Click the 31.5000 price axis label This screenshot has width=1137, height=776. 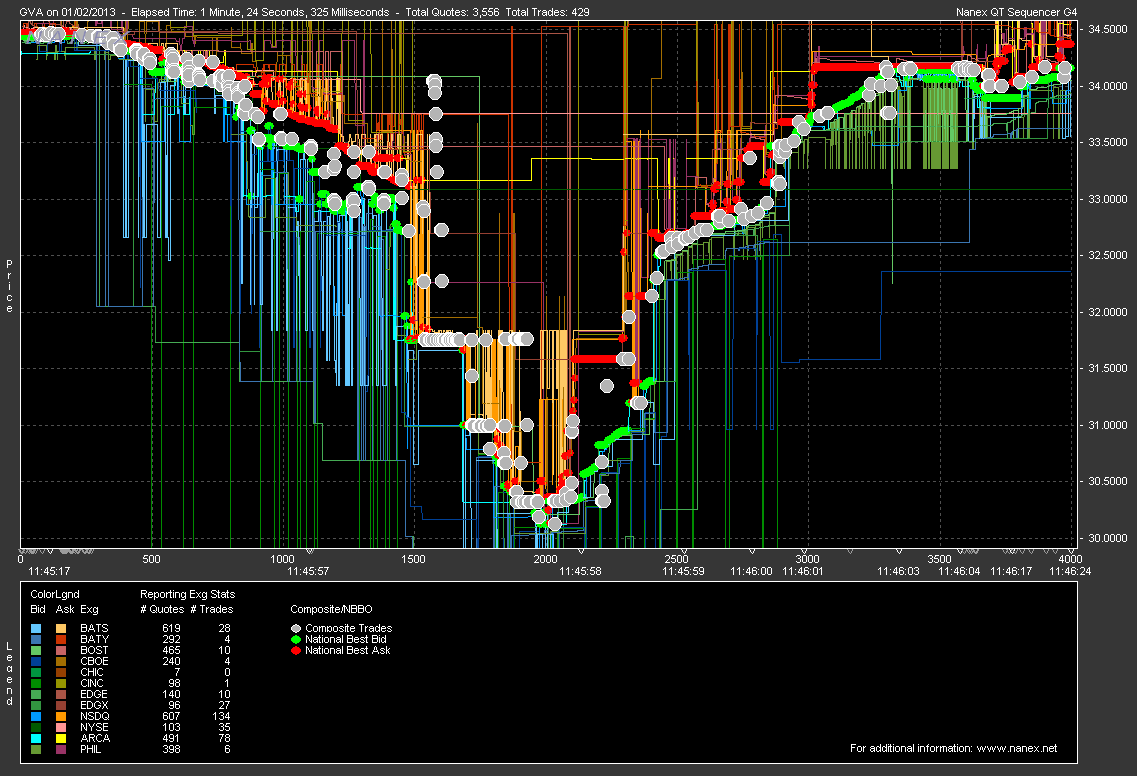[x=1107, y=368]
